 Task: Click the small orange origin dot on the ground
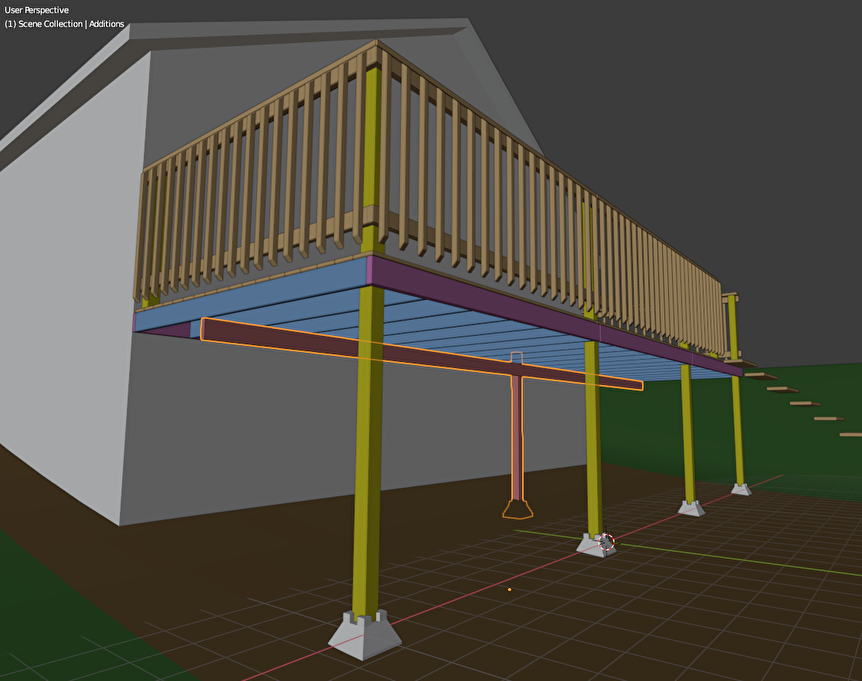(x=510, y=590)
